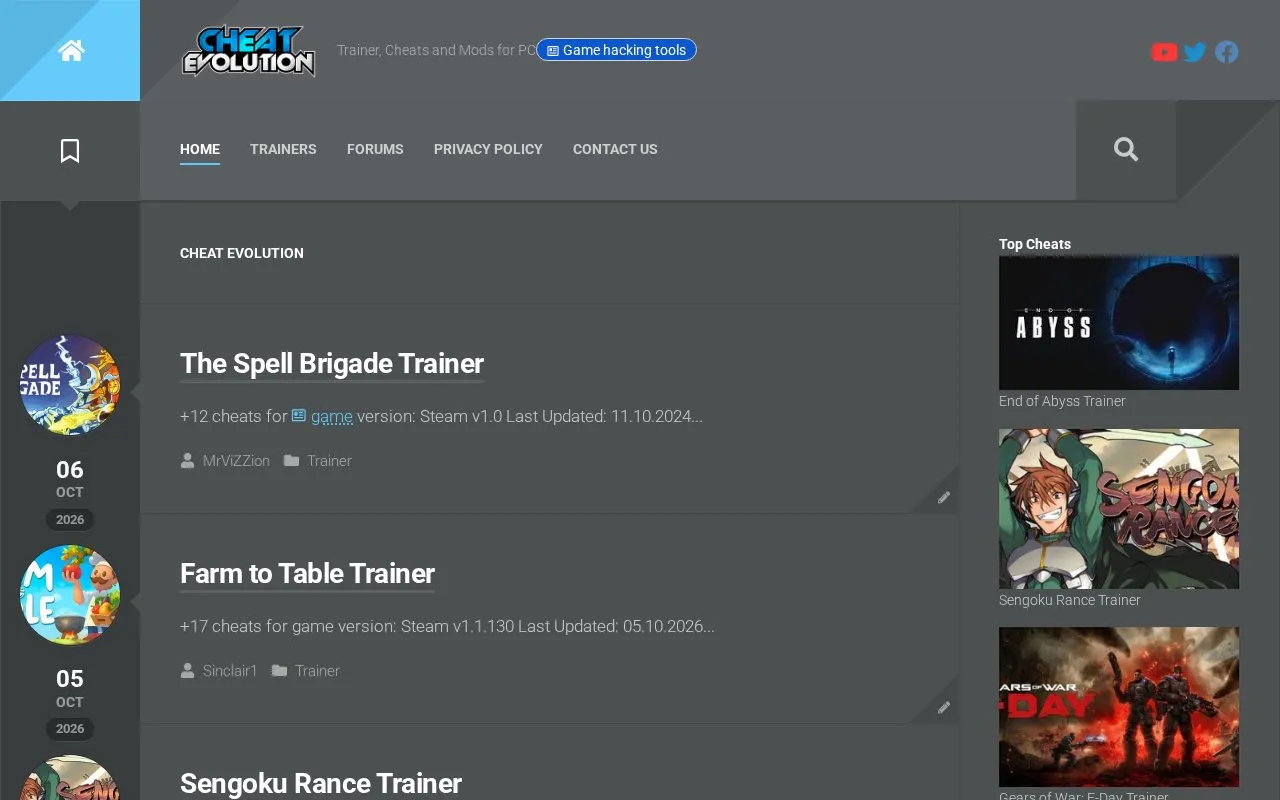Open the Trainer category on The Spell Brigade post
The width and height of the screenshot is (1280, 800).
[x=329, y=461]
